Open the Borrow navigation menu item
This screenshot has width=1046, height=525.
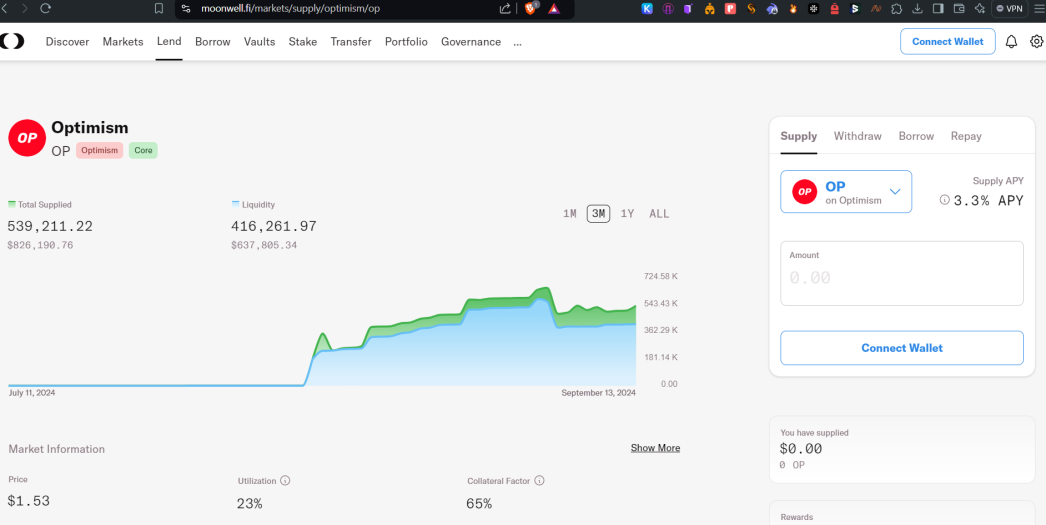213,41
